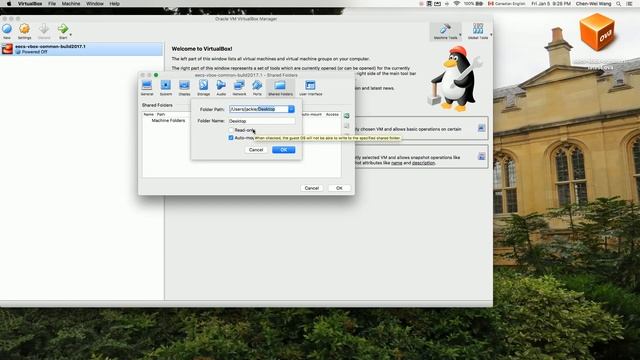Screen dimensions: 640x360
Task: Open the General settings tab icon
Action: pyautogui.click(x=147, y=85)
